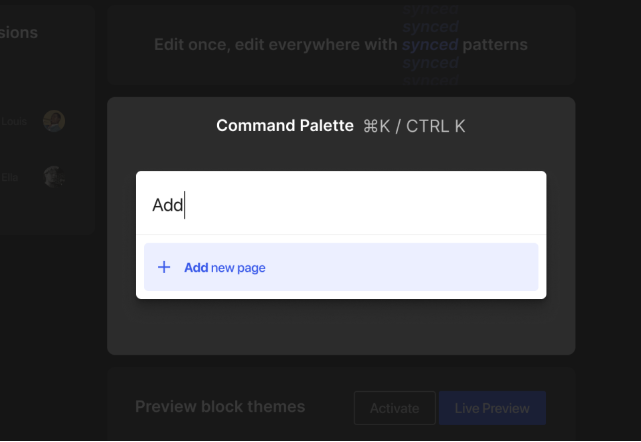The image size is (641, 442).
Task: Click the Ella name label
Action: (x=10, y=177)
